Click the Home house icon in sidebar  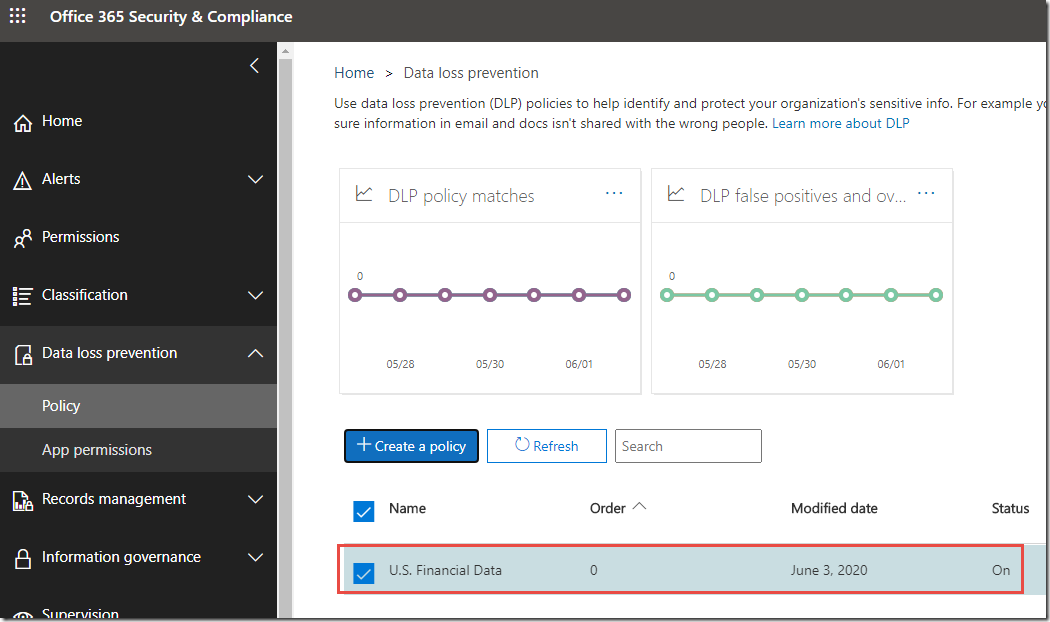coord(22,122)
